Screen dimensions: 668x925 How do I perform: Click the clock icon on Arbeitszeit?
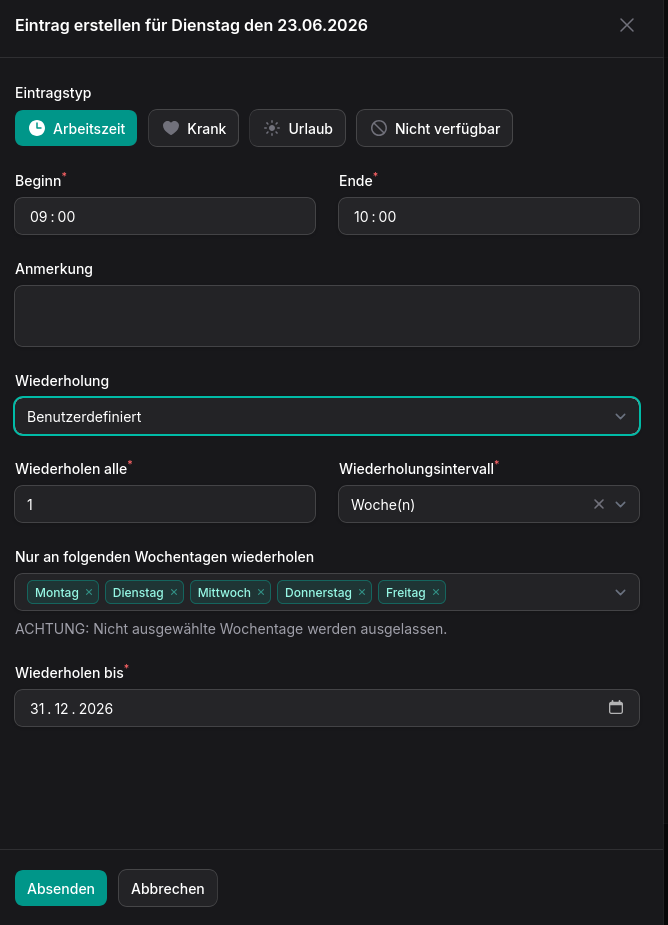point(37,128)
